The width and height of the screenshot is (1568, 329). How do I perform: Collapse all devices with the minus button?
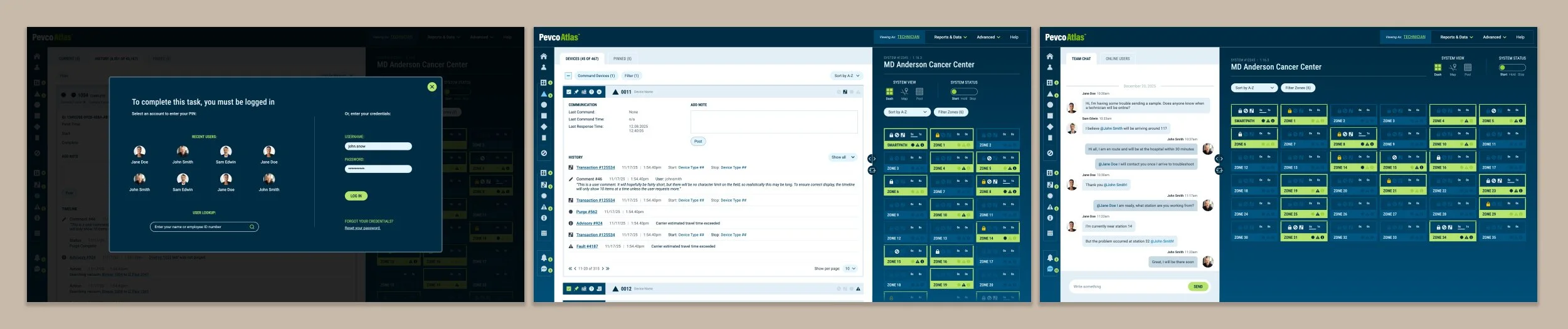point(568,76)
